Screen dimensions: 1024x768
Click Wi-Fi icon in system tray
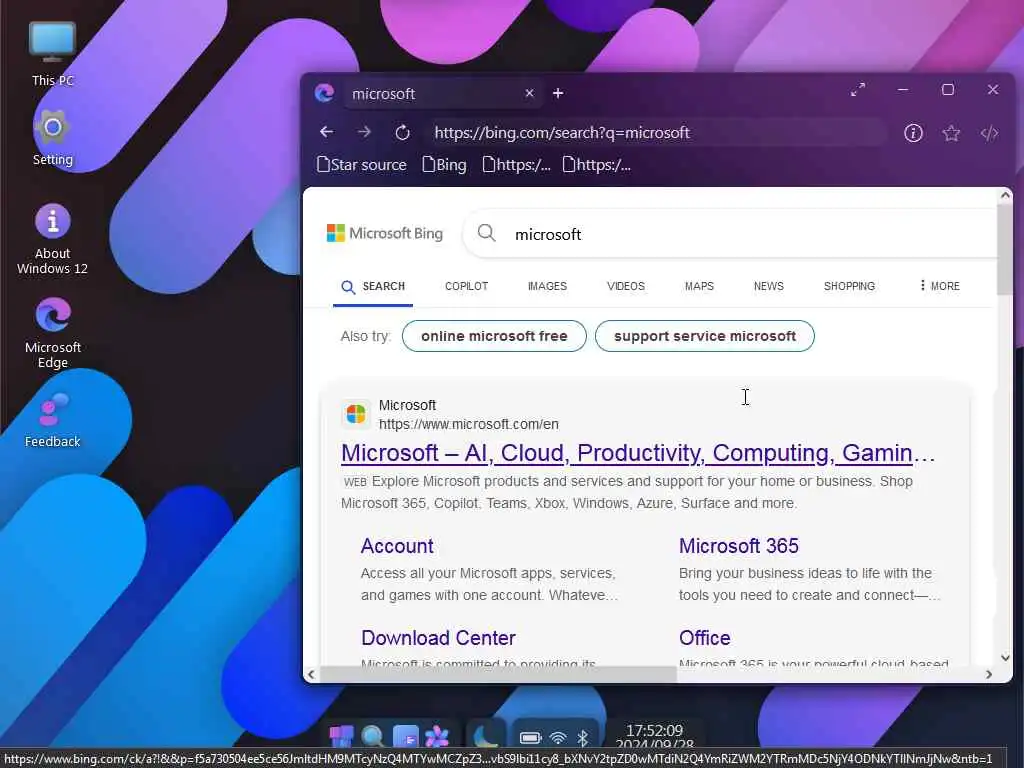click(x=558, y=738)
